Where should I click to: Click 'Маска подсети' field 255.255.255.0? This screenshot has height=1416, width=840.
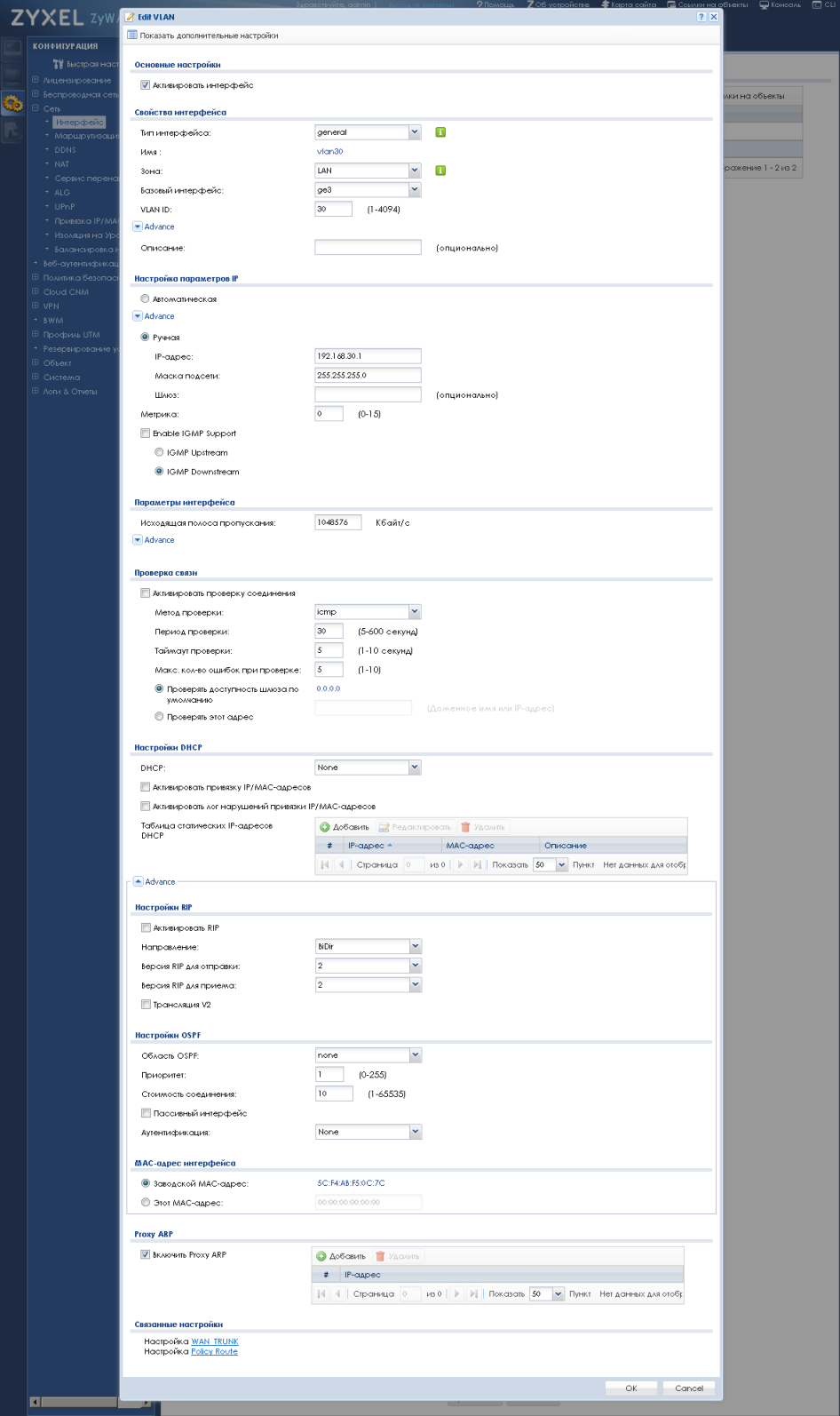pyautogui.click(x=368, y=375)
